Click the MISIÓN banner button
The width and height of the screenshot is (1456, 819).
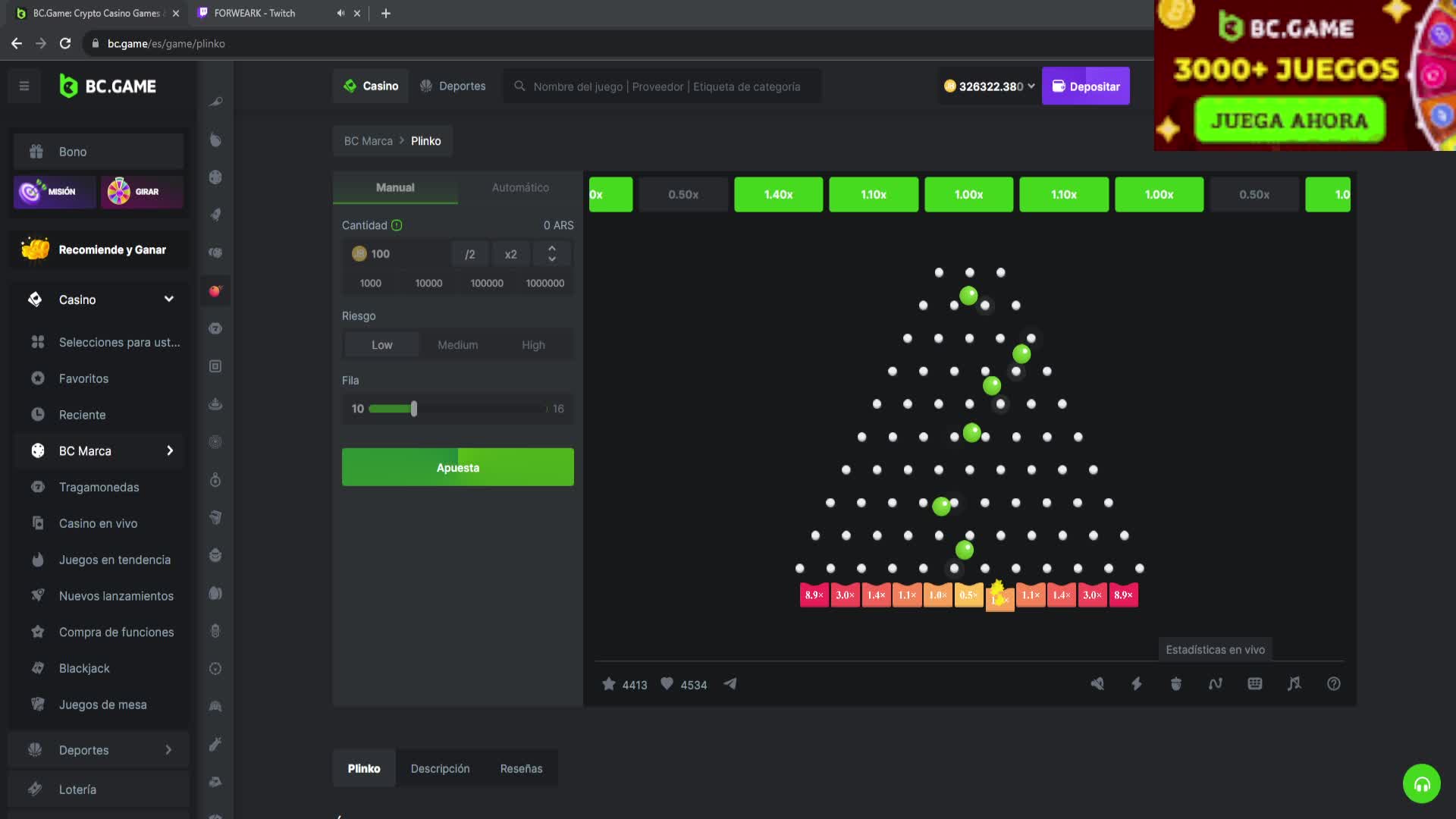(x=55, y=192)
